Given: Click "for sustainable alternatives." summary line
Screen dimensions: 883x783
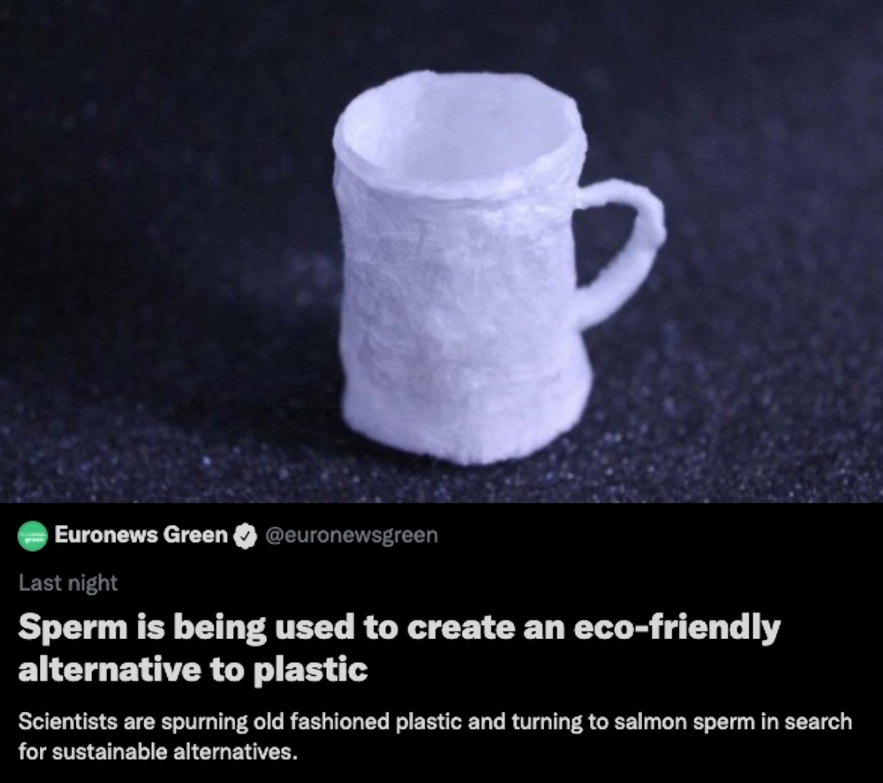Looking at the screenshot, I should (158, 752).
